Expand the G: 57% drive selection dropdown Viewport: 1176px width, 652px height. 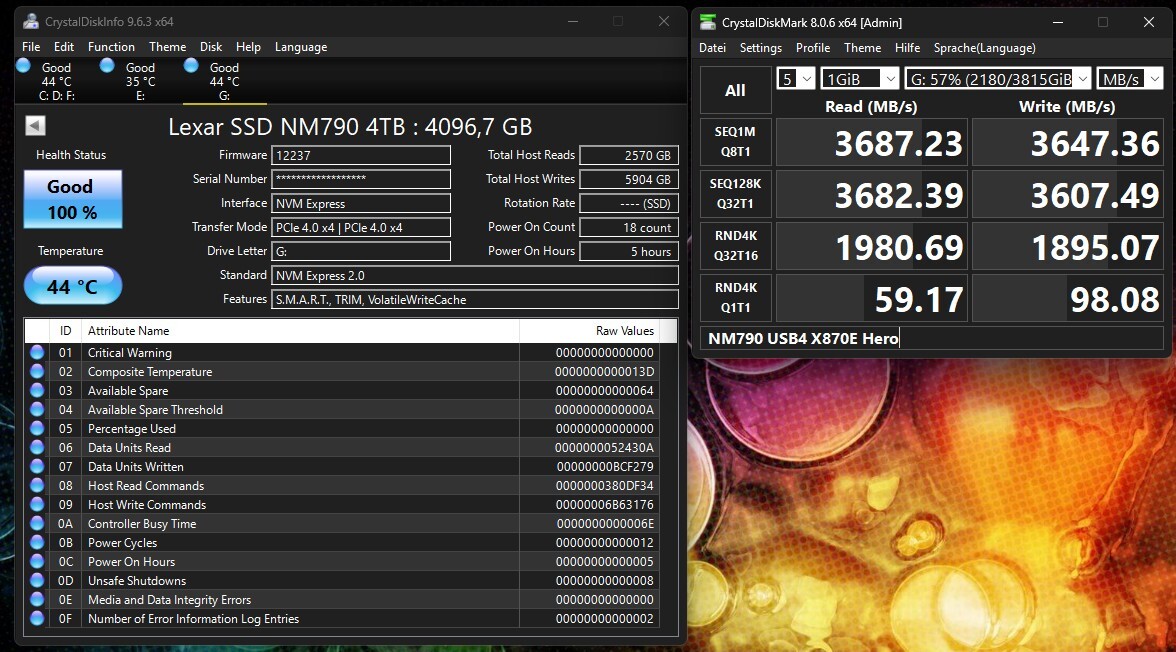(x=996, y=79)
